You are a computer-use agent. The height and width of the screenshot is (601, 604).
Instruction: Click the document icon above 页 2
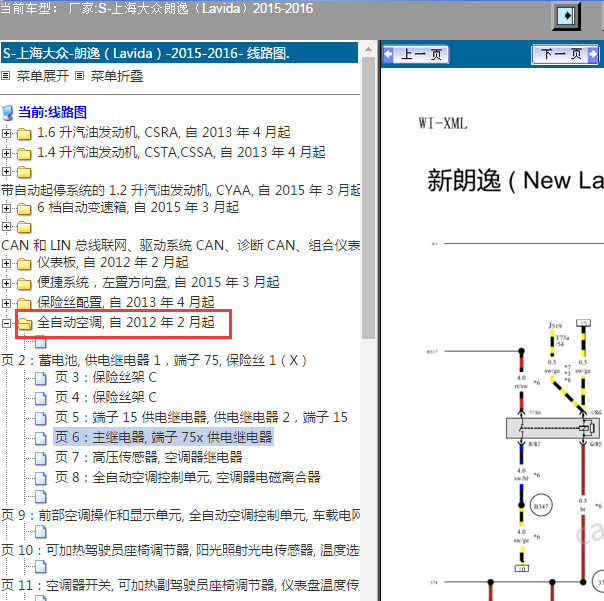(x=40, y=342)
